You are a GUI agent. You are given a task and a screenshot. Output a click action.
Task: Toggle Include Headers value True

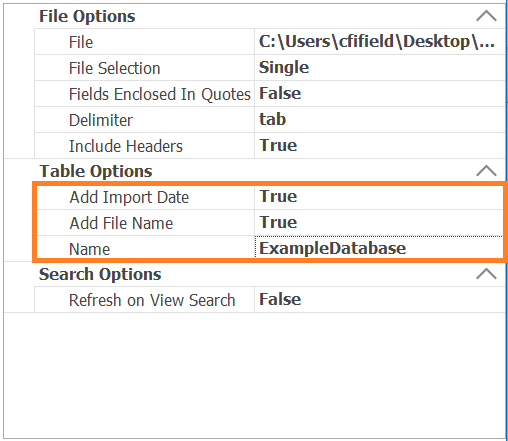[380, 146]
